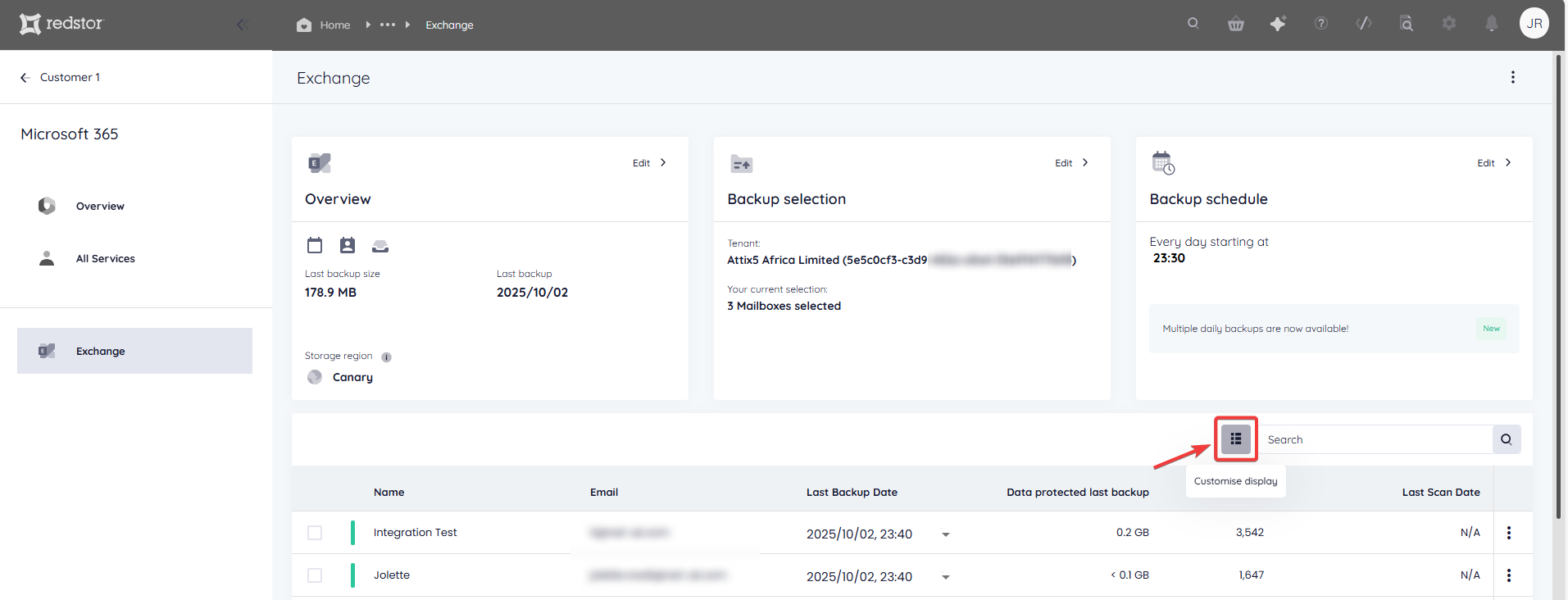Expand Integration Test backup date dropdown
Image resolution: width=1568 pixels, height=600 pixels.
(x=946, y=534)
